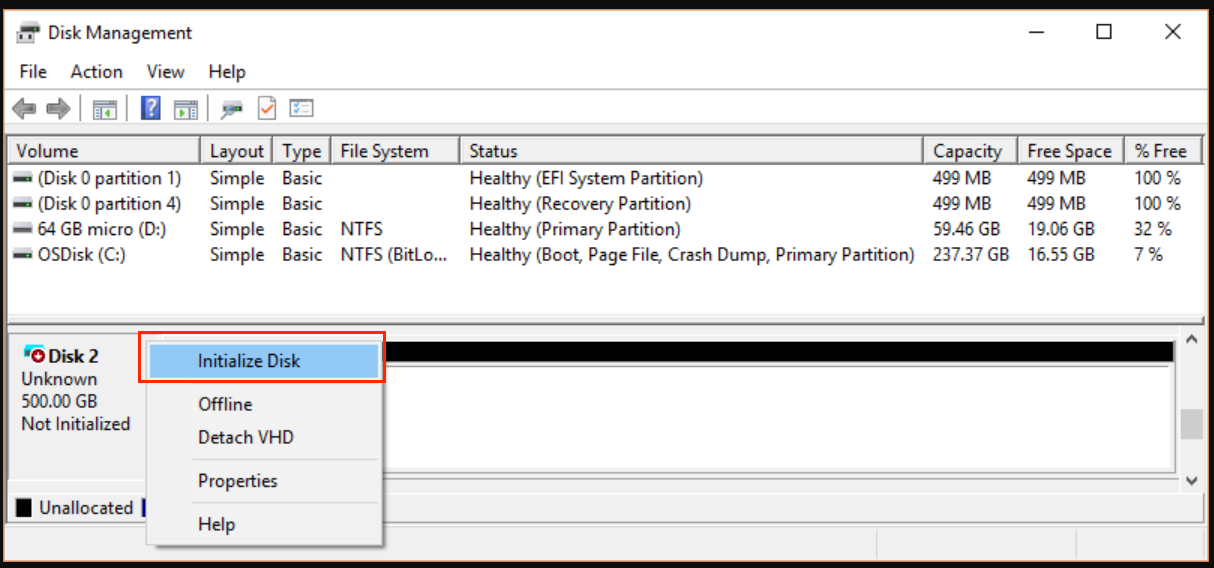
Task: Click the Disk 2 not-initialized disk icon
Action: pyautogui.click(x=34, y=354)
